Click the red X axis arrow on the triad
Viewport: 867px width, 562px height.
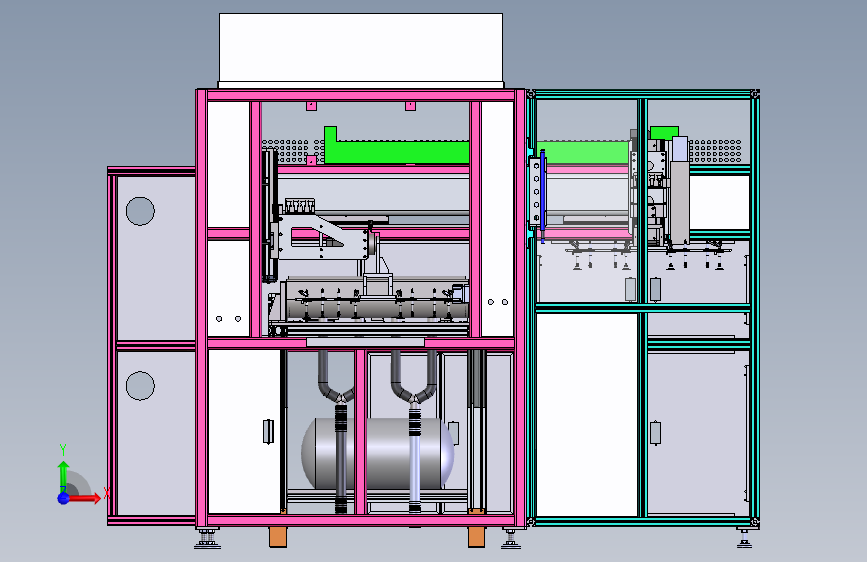[86, 498]
